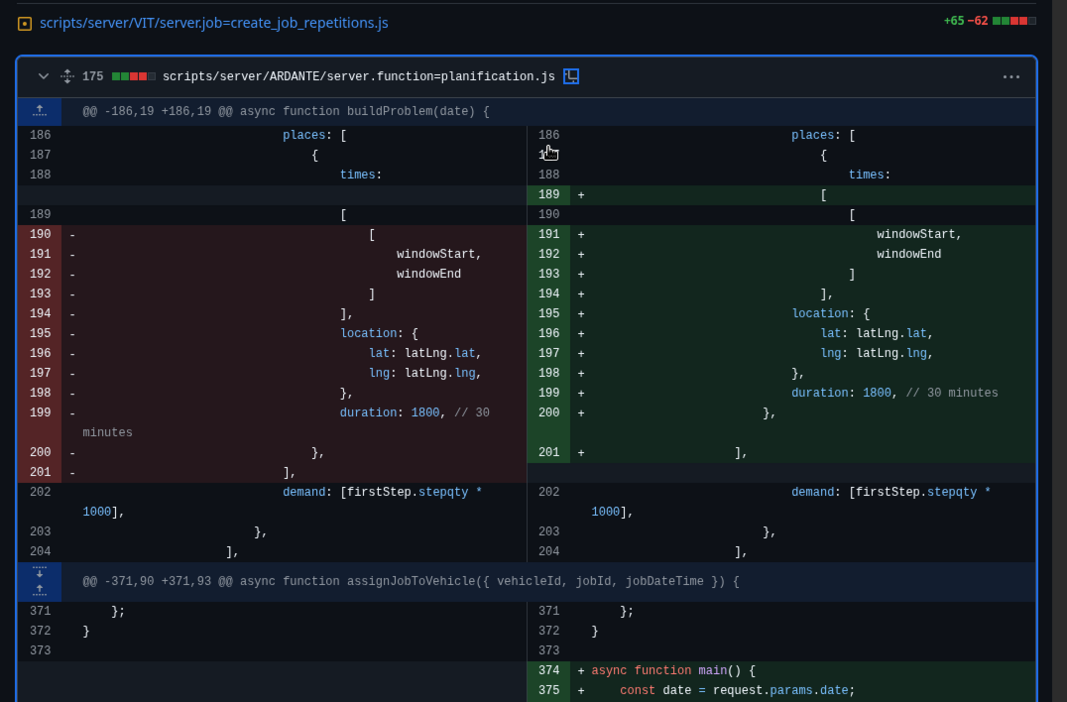1067x702 pixels.
Task: Click the minus marker on line 201
Action: (x=72, y=473)
